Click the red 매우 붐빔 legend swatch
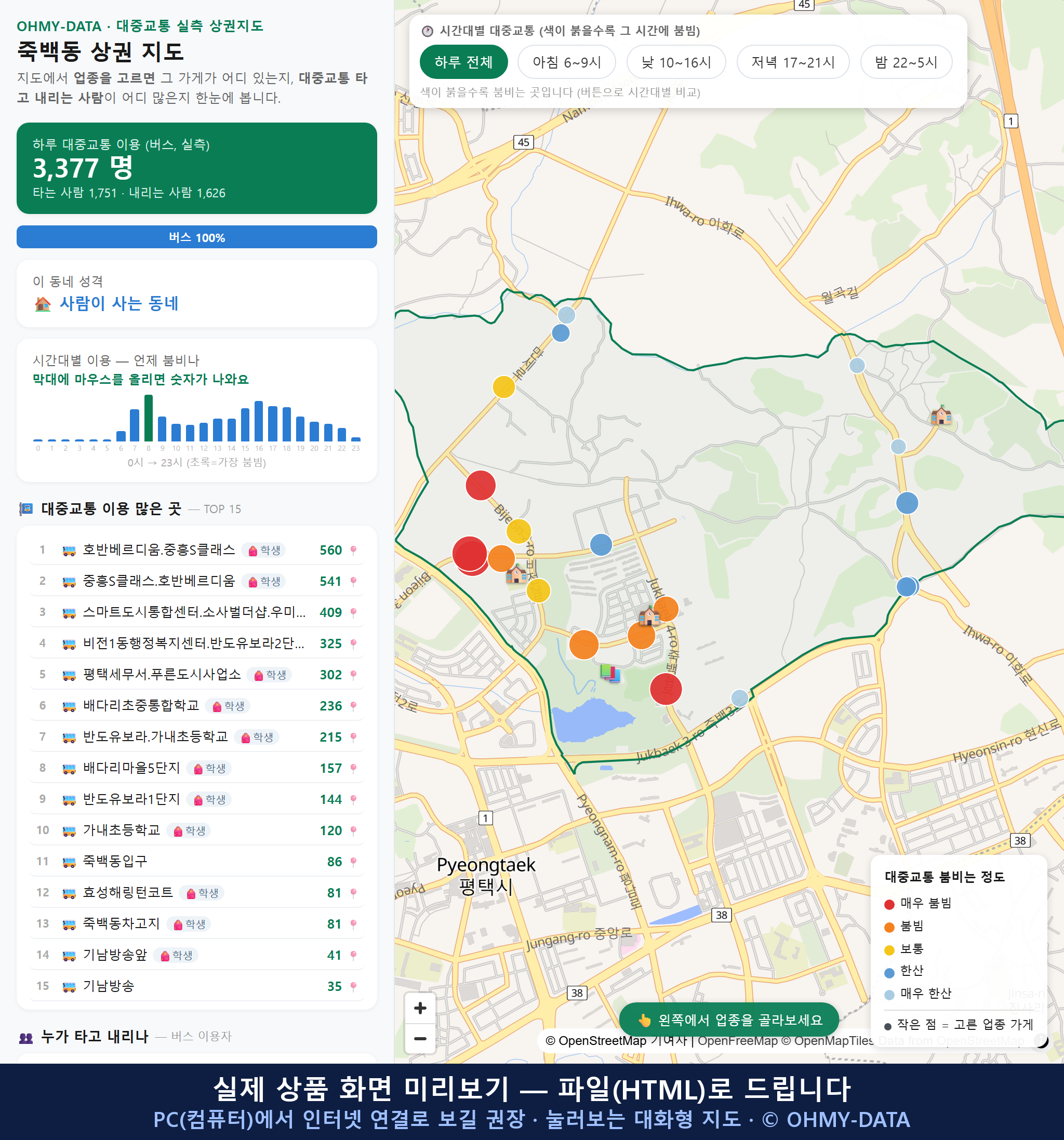This screenshot has width=1064, height=1140. tap(889, 904)
